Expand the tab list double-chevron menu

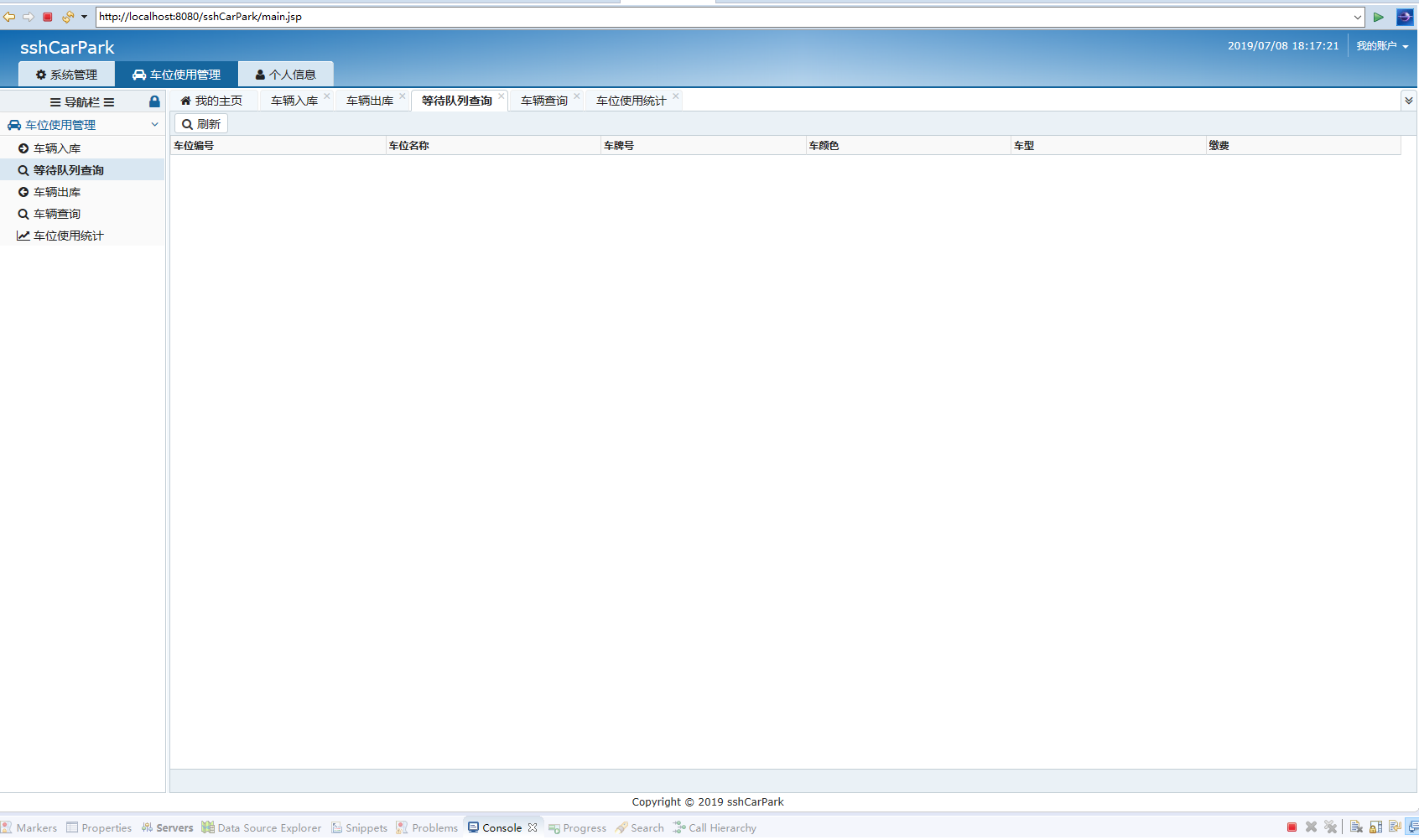(x=1409, y=101)
